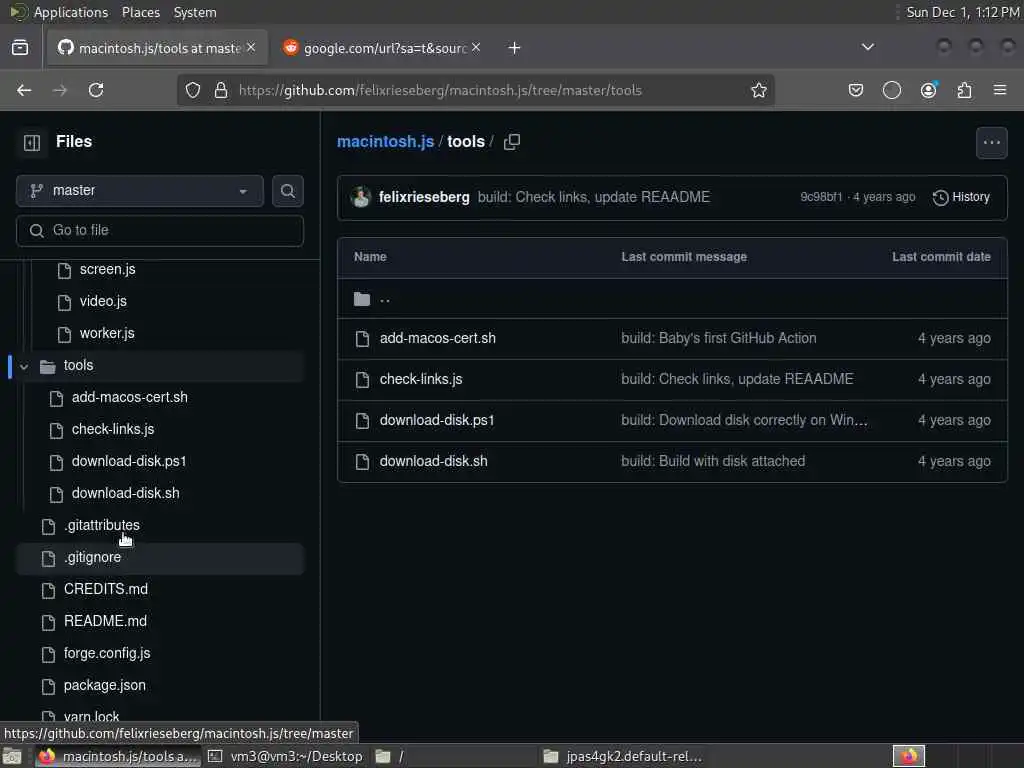1024x768 pixels.
Task: Open a new tab with plus
Action: coord(515,48)
